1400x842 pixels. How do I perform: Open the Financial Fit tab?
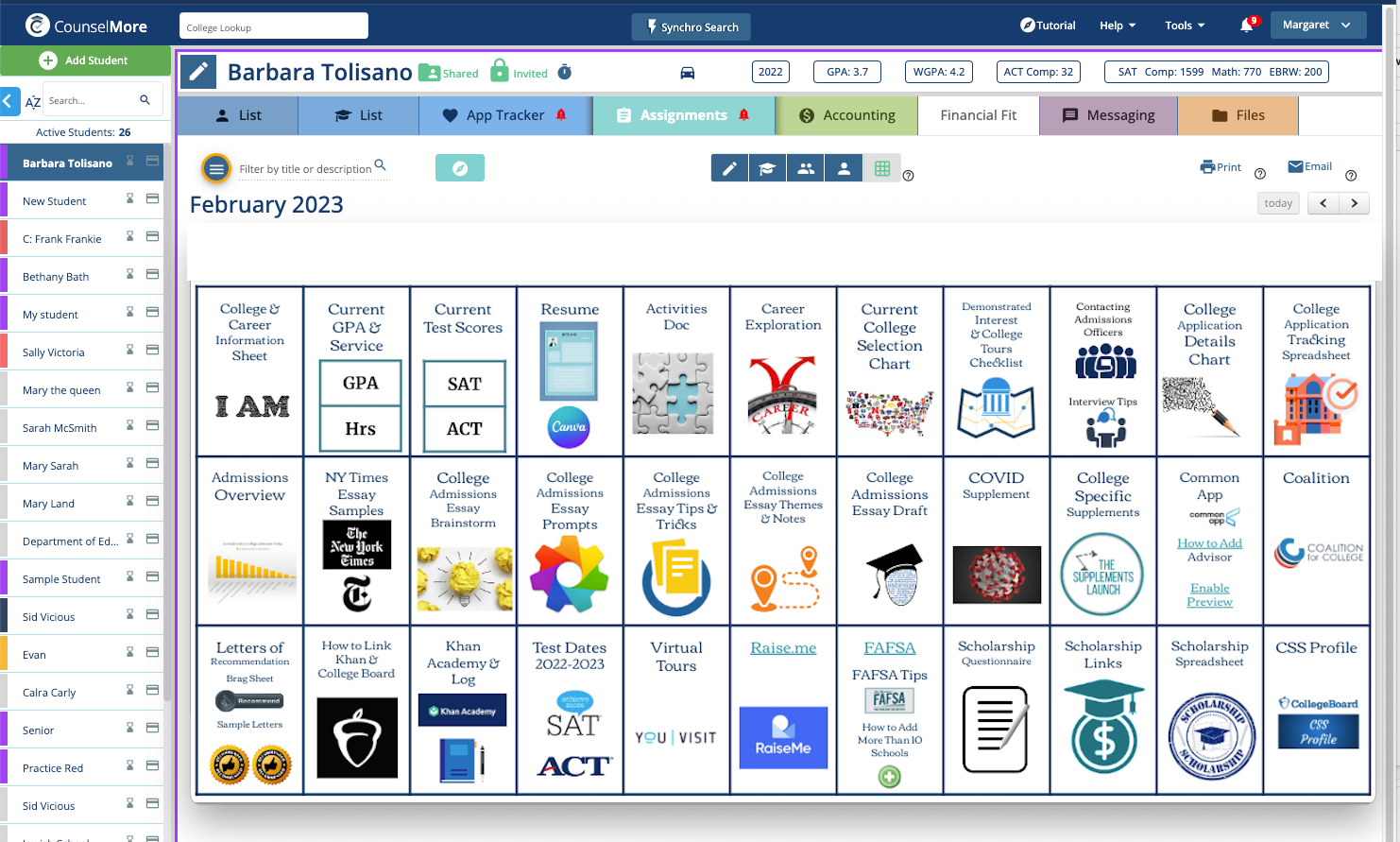979,115
